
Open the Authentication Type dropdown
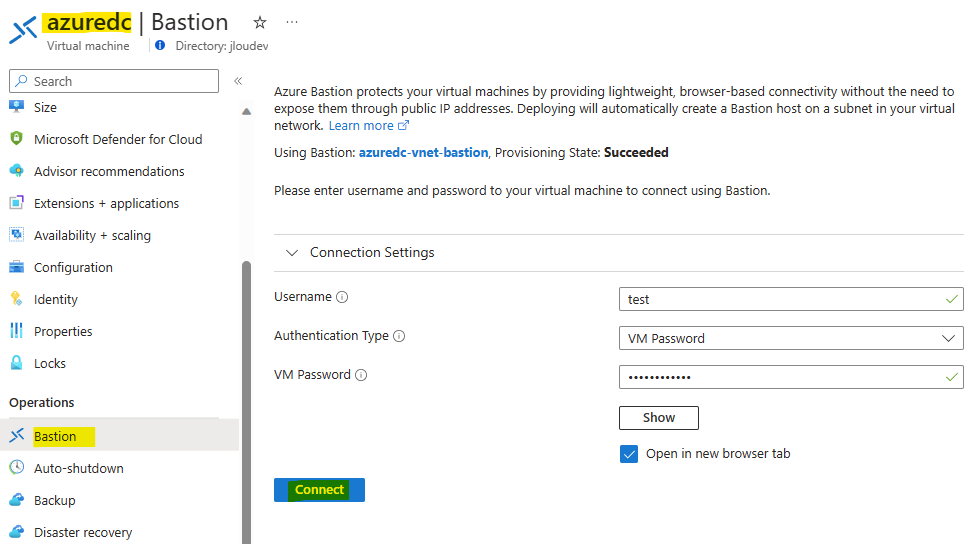pos(791,338)
